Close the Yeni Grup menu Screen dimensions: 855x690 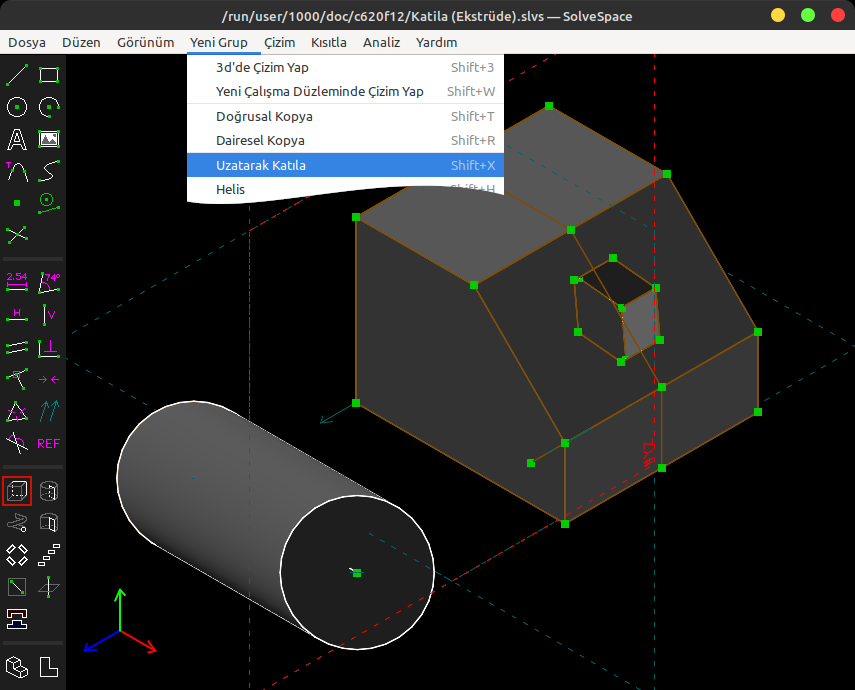tap(219, 43)
